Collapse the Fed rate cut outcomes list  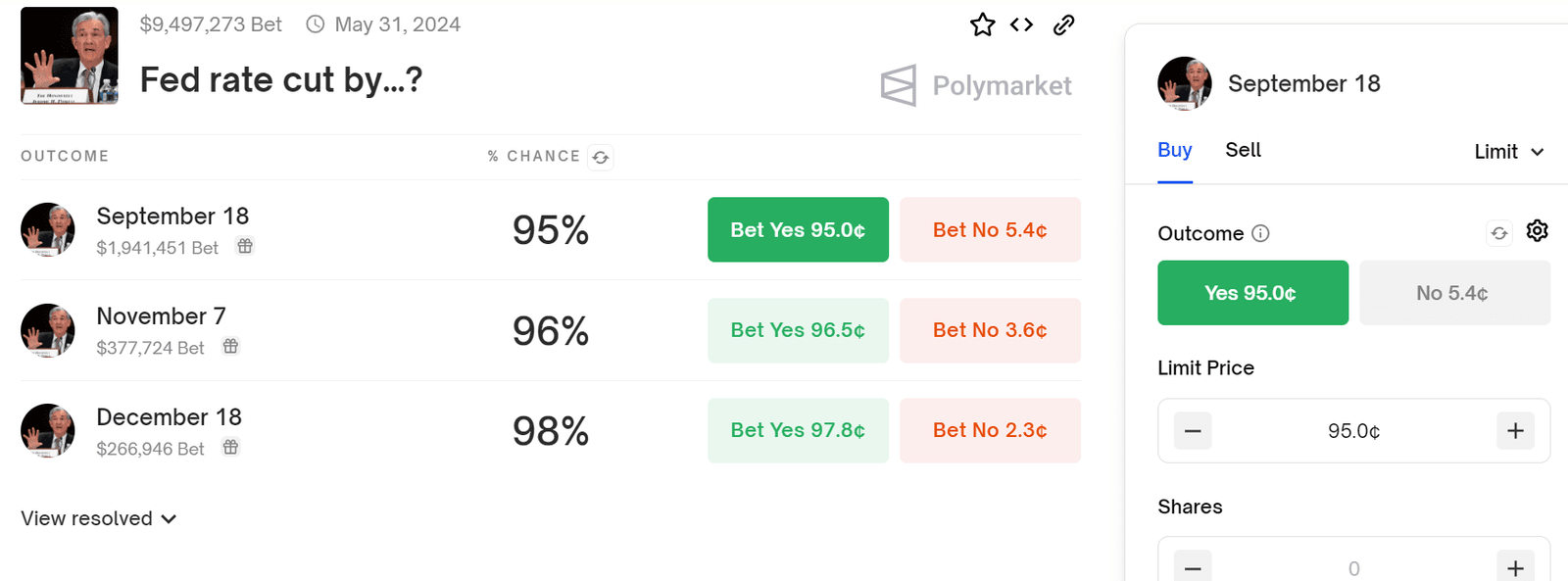(x=168, y=518)
